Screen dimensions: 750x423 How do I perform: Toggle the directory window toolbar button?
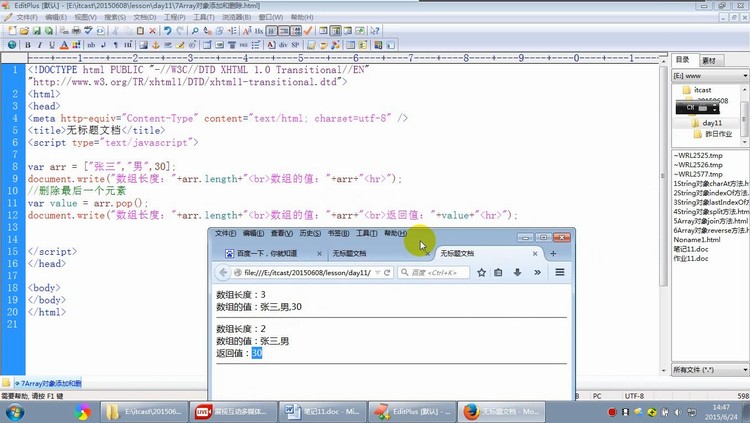coord(336,31)
